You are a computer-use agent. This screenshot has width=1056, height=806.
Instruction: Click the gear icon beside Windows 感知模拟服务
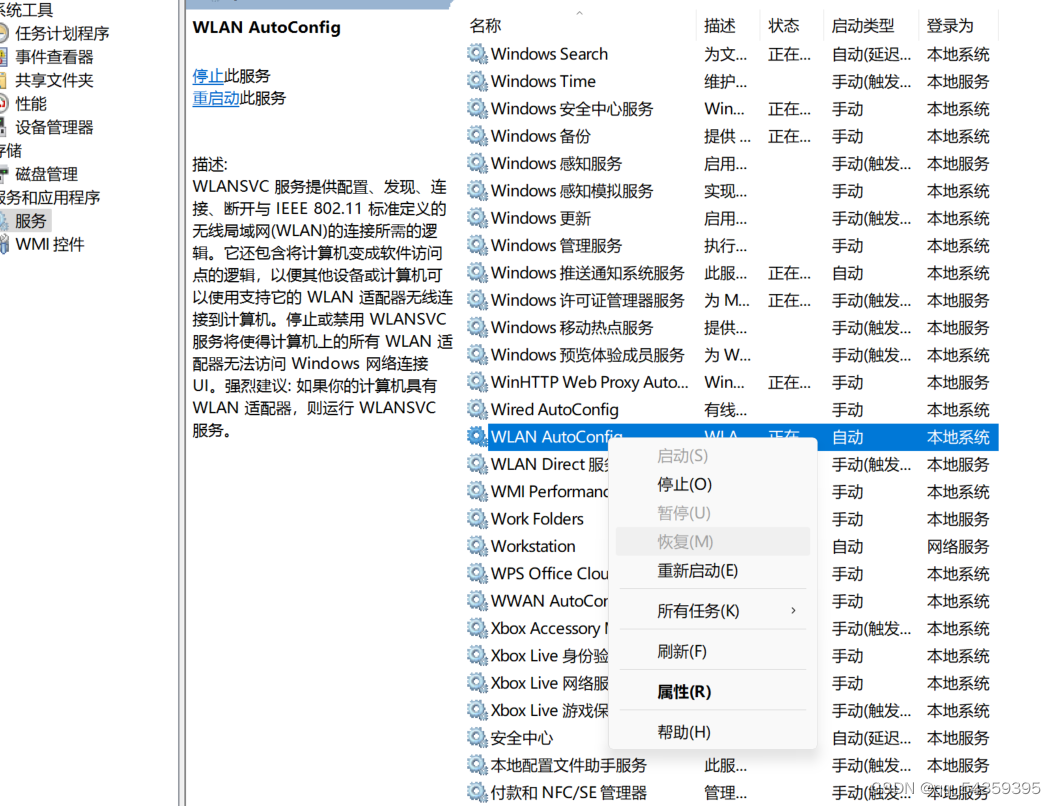tap(477, 191)
